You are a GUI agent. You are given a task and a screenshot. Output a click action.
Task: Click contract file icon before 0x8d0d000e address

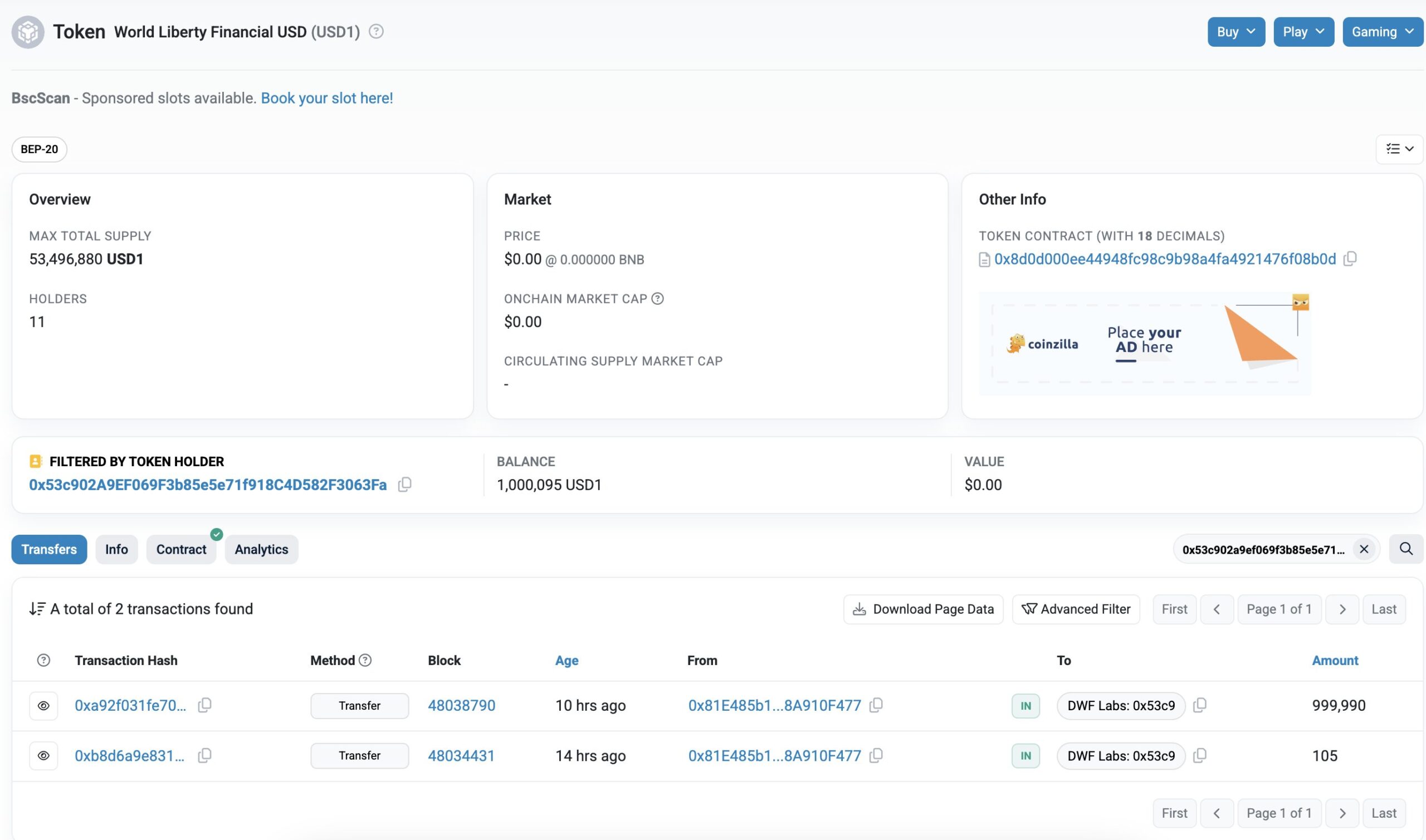point(984,260)
